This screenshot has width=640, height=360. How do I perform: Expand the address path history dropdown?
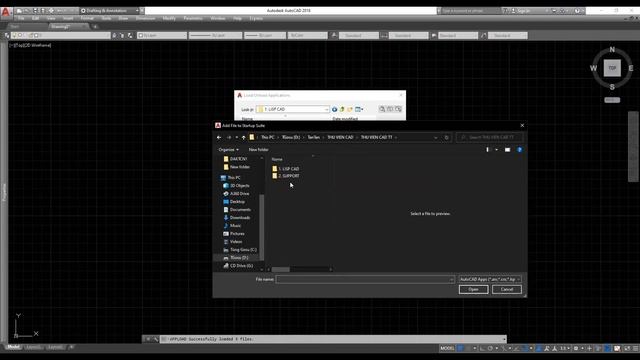pyautogui.click(x=436, y=138)
